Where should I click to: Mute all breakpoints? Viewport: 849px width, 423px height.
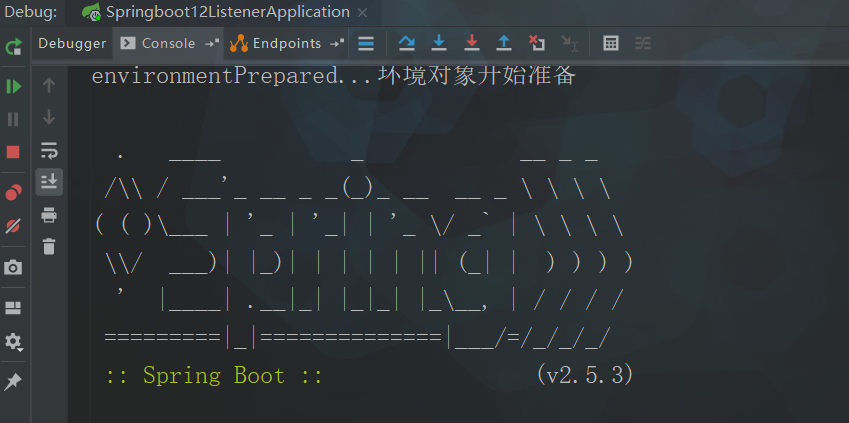pos(14,226)
